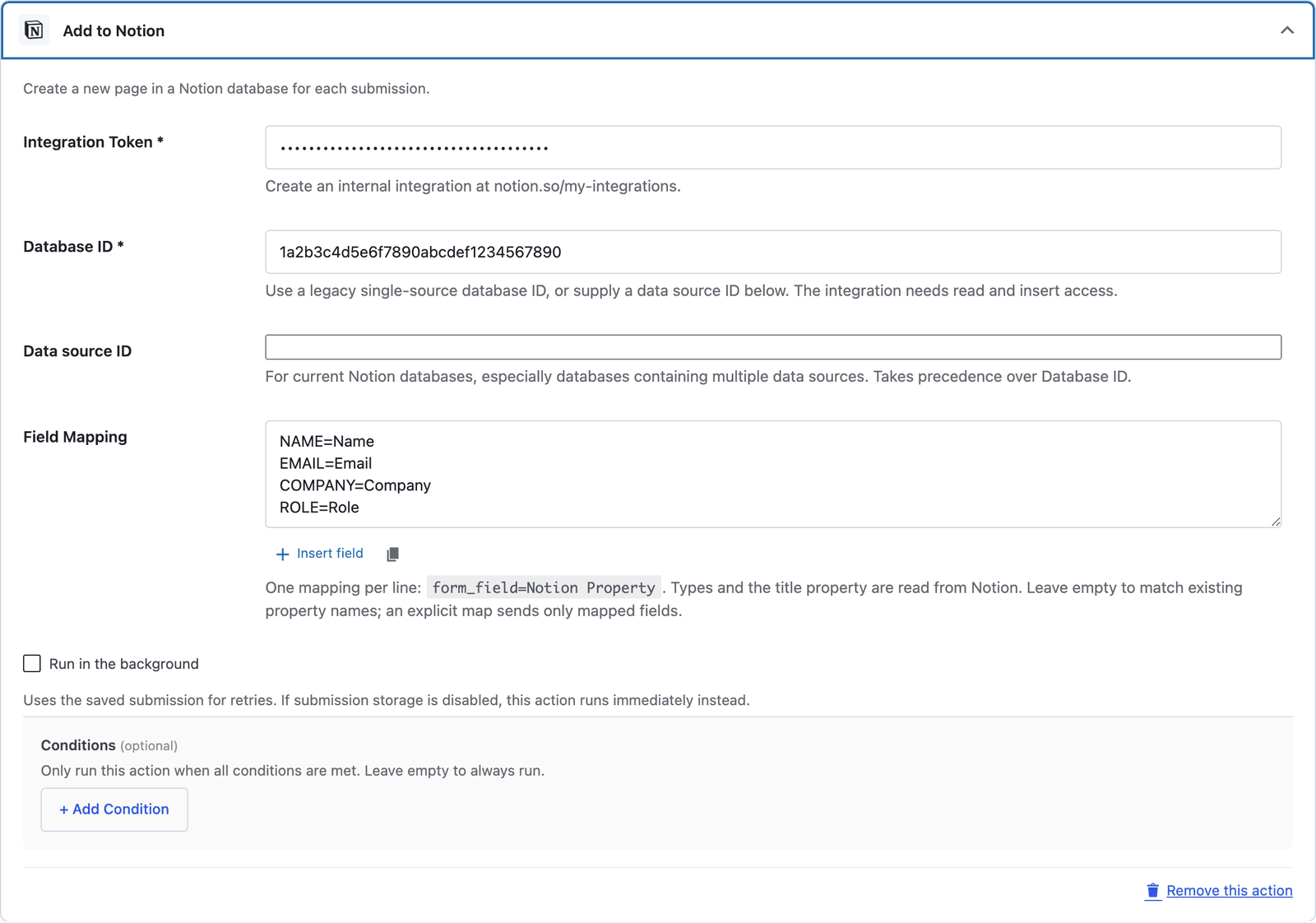Viewport: 1316px width, 923px height.
Task: Enable Run in the background checkbox
Action: coord(32,664)
